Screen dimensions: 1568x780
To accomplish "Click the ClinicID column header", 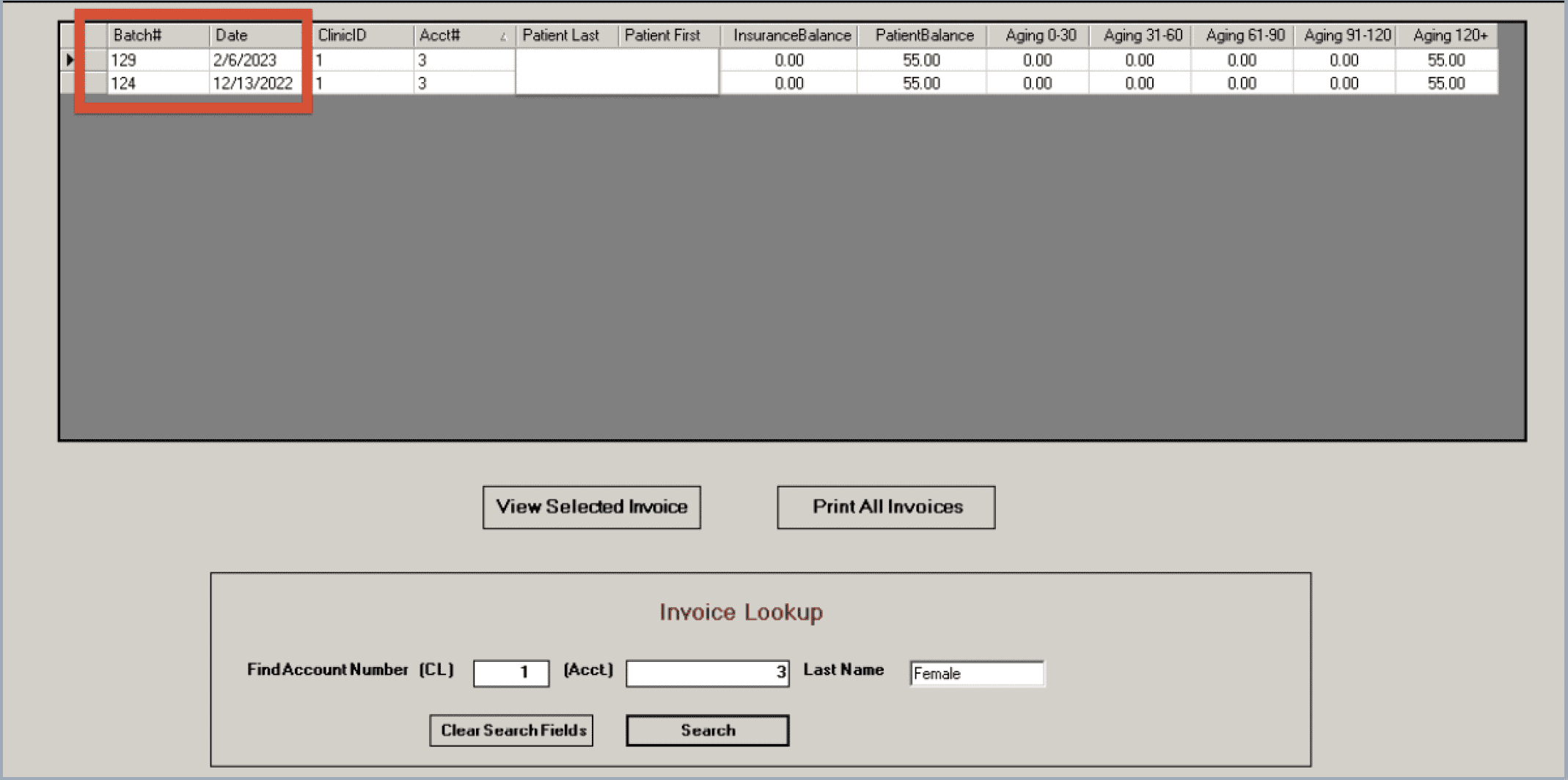I will point(362,35).
